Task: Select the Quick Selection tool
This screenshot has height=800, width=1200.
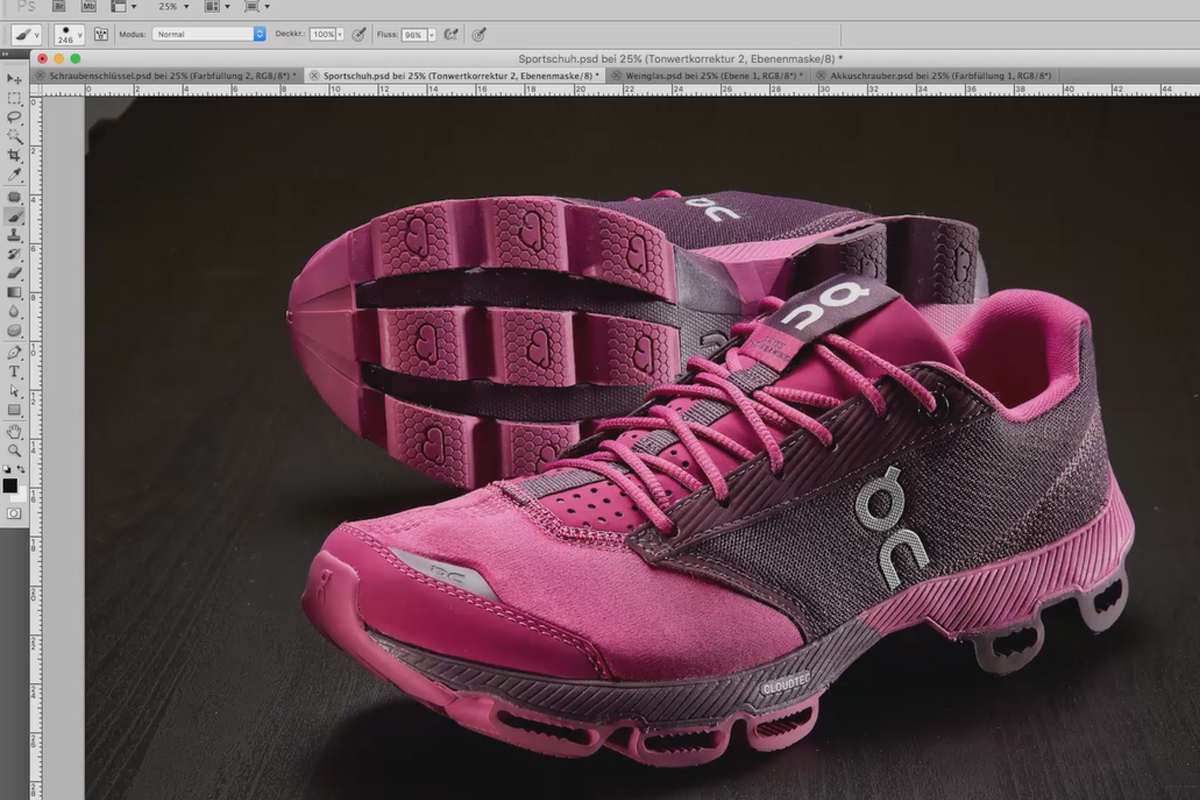Action: [14, 136]
